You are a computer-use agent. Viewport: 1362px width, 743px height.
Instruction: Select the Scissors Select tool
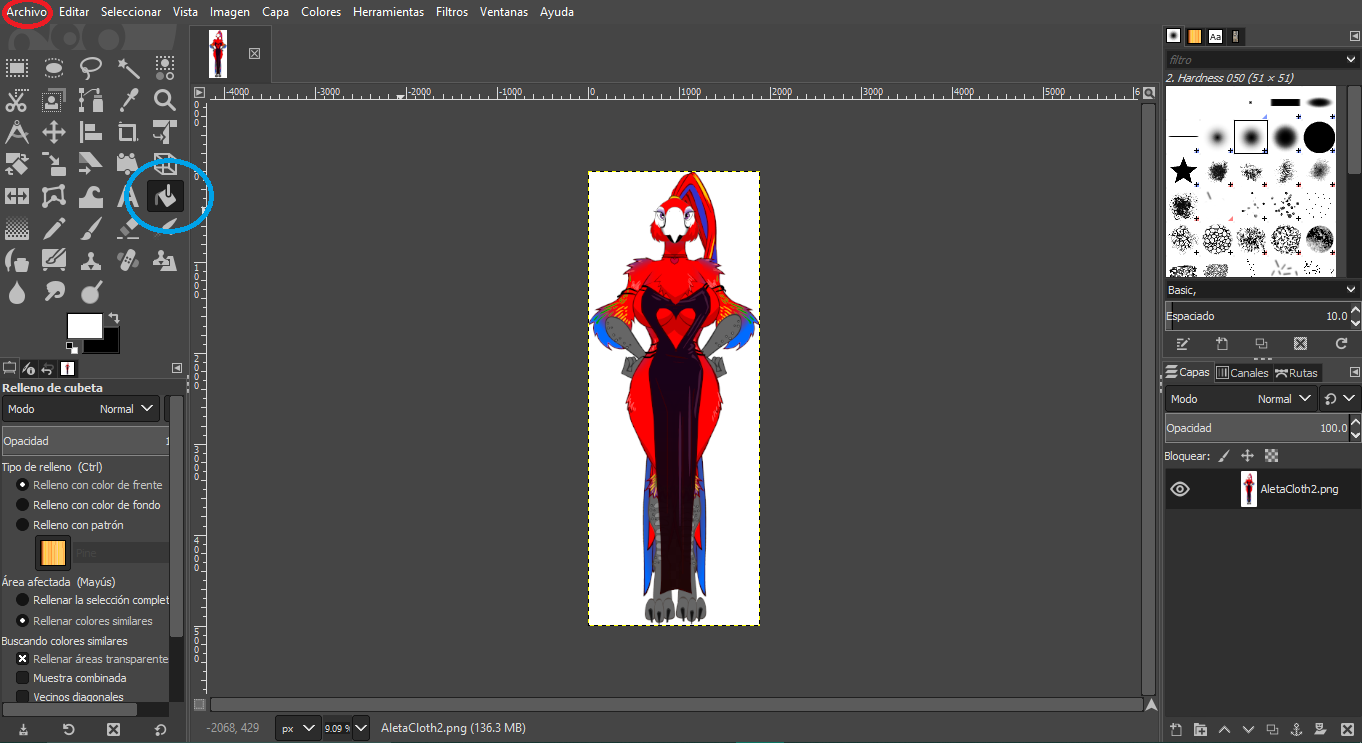(17, 100)
